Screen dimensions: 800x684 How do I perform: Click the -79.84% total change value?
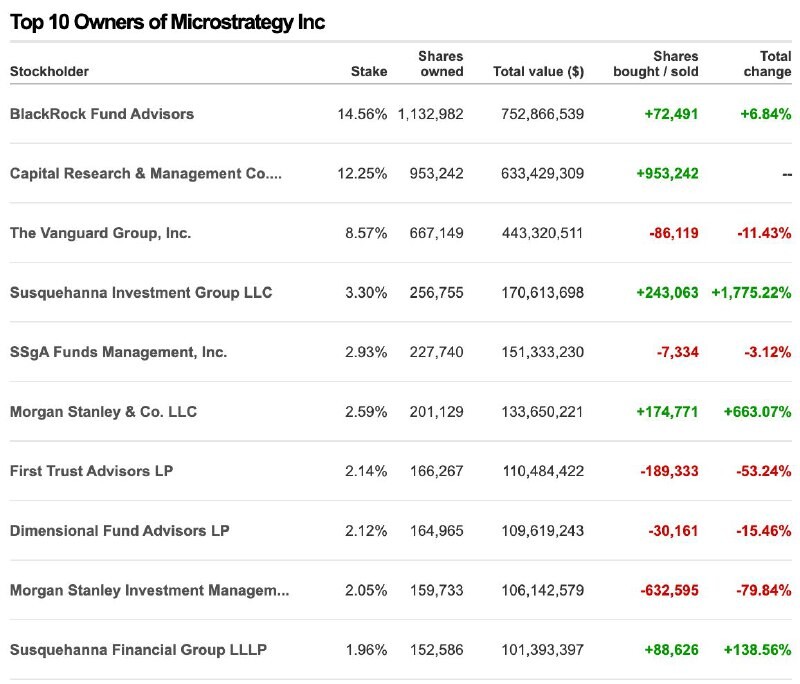(x=764, y=590)
